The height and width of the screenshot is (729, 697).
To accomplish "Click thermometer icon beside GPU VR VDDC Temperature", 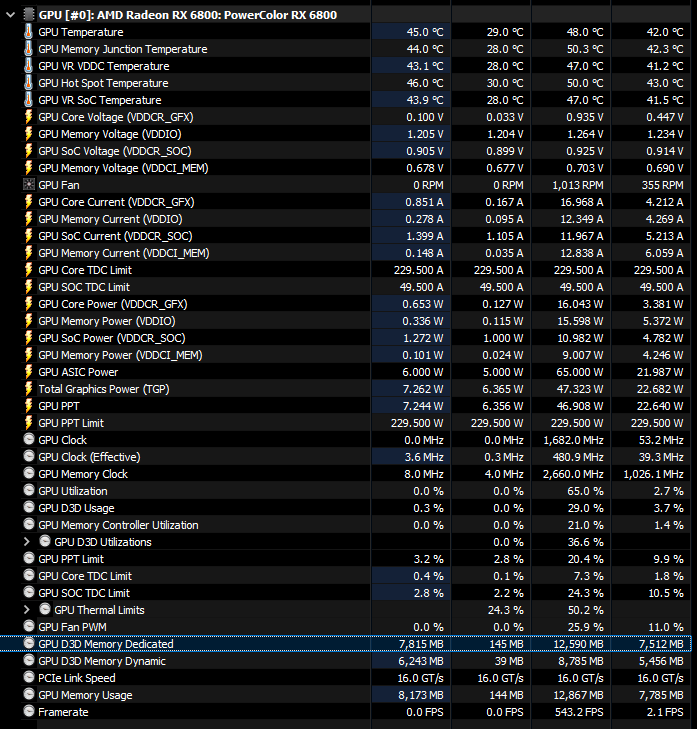I will click(29, 66).
